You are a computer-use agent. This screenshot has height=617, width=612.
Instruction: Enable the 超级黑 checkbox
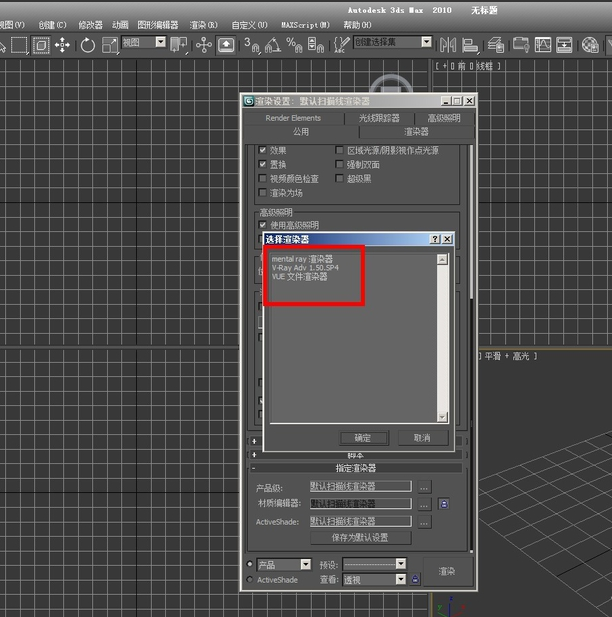coord(339,178)
